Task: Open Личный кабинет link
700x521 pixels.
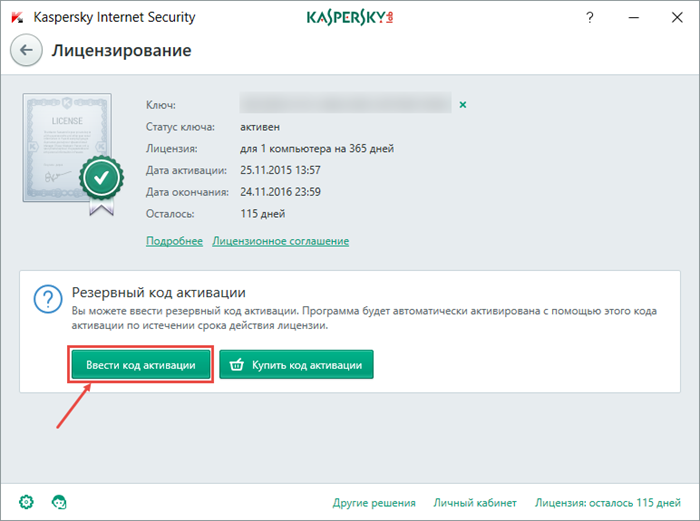Action: click(x=475, y=503)
